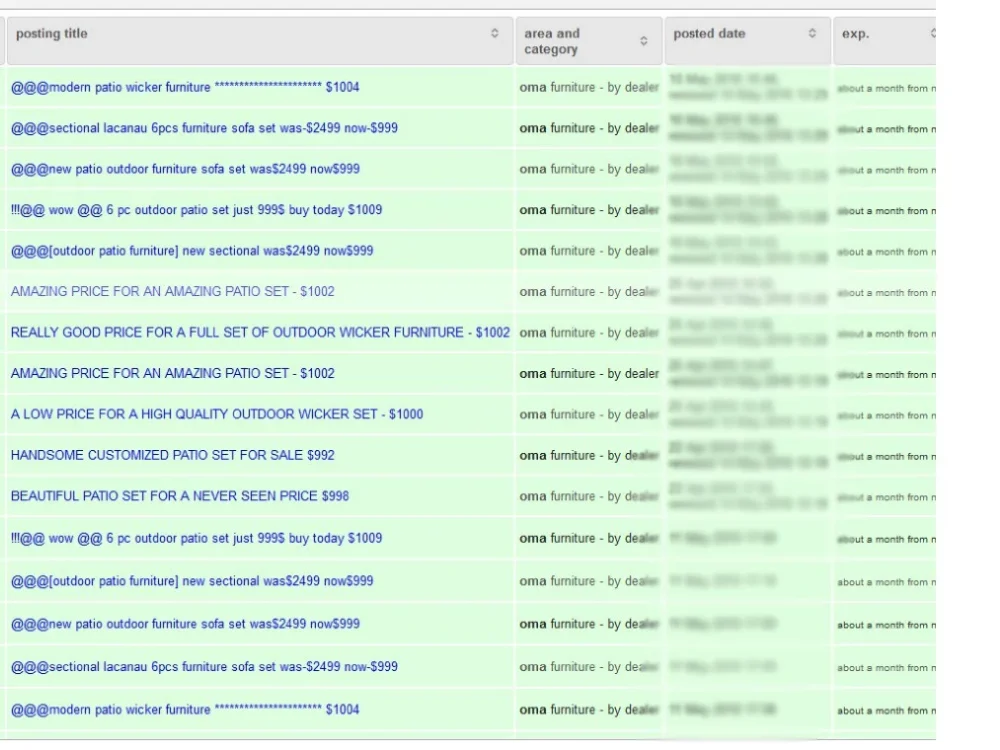Open topmost '@@@sectional lacanau 6pcs furniture sofa set' posting
Viewport: 1000px width, 750px height.
coord(204,128)
